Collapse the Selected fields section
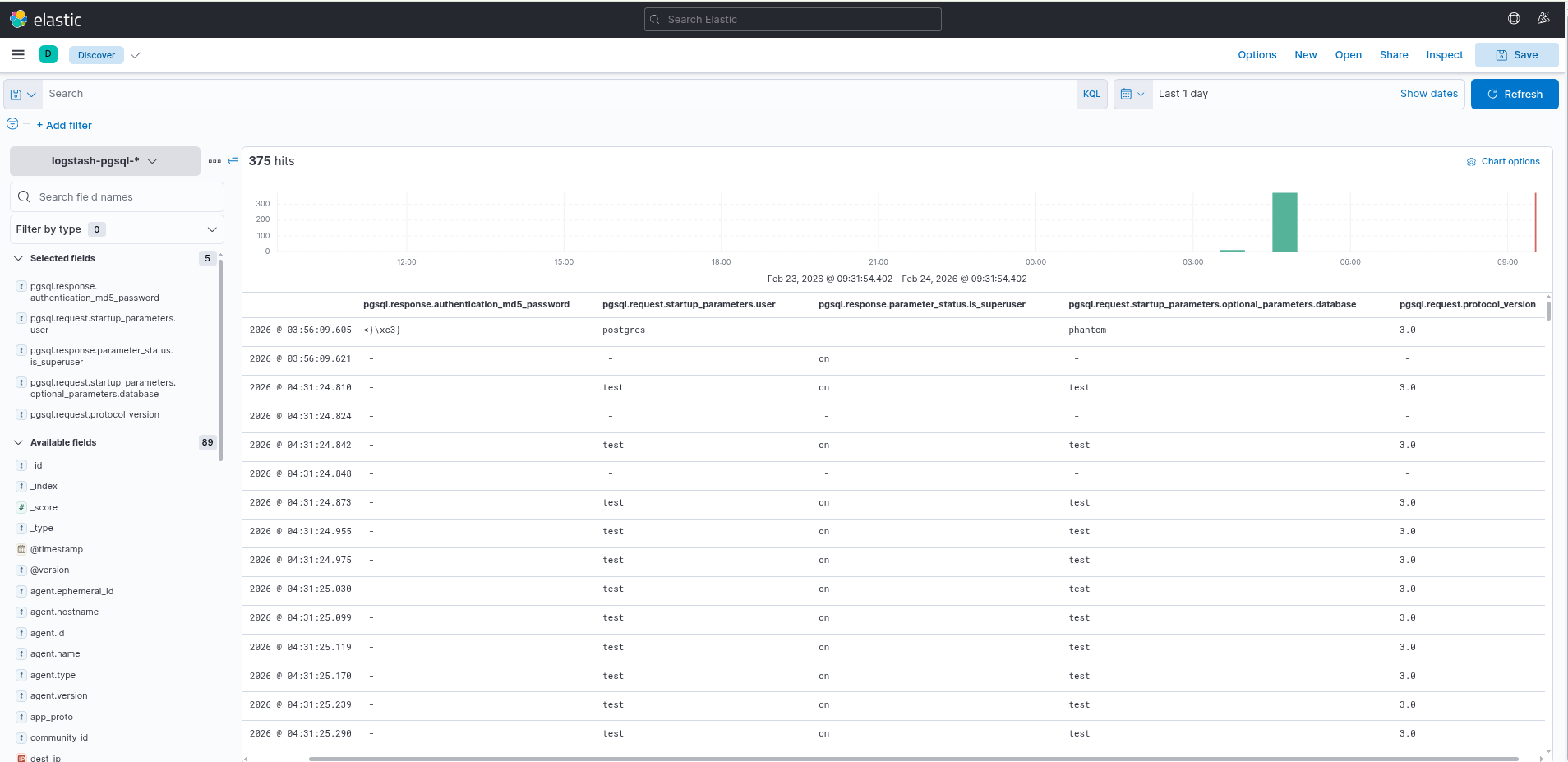The width and height of the screenshot is (1568, 762). click(18, 258)
